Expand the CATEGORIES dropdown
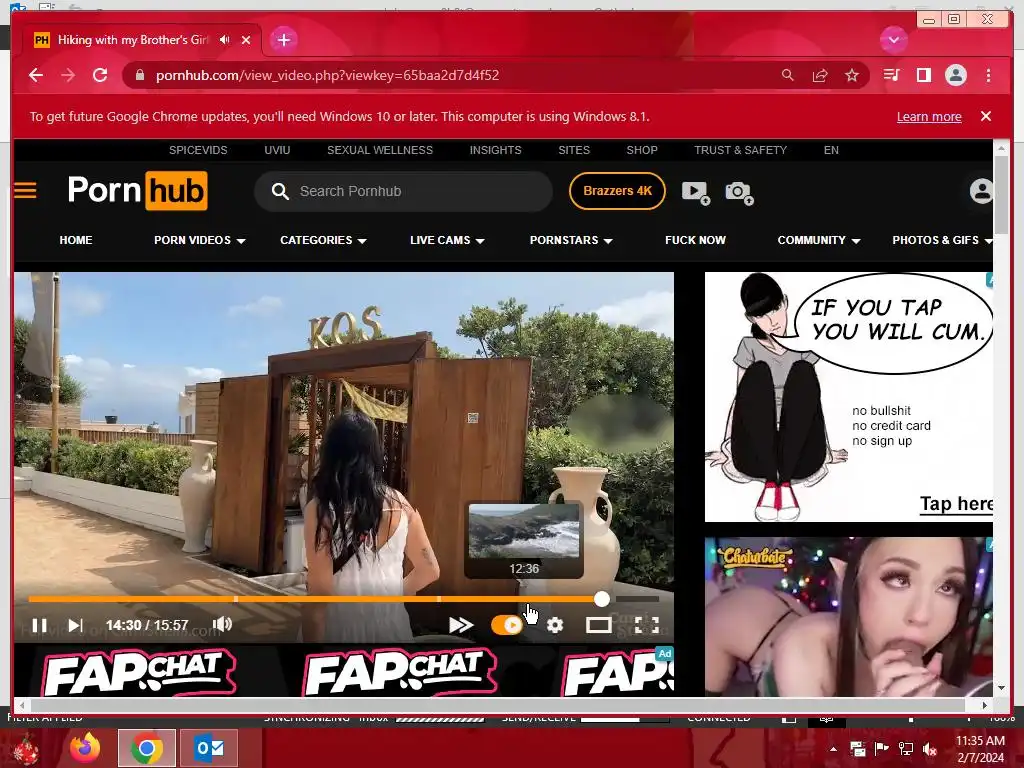The height and width of the screenshot is (768, 1024). (x=323, y=240)
